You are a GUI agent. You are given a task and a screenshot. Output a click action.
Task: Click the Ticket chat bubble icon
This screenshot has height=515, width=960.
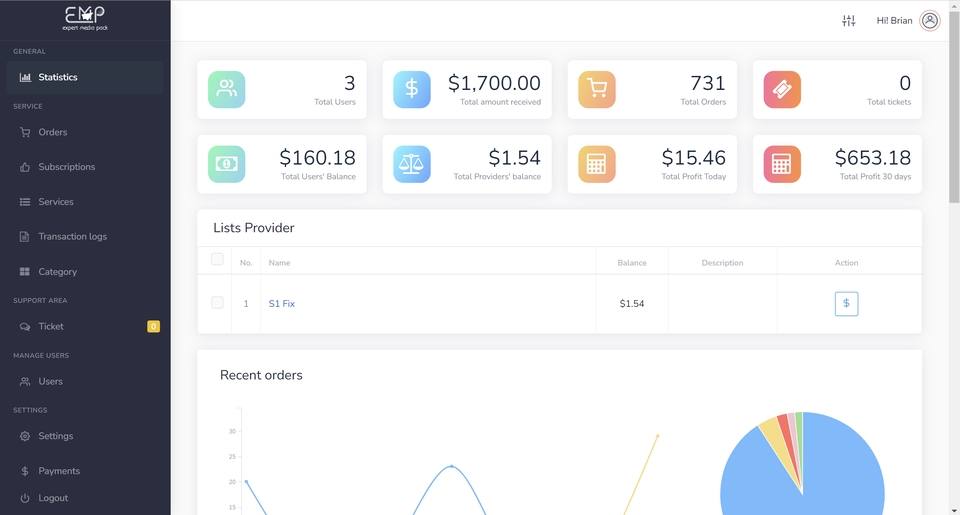(x=25, y=327)
